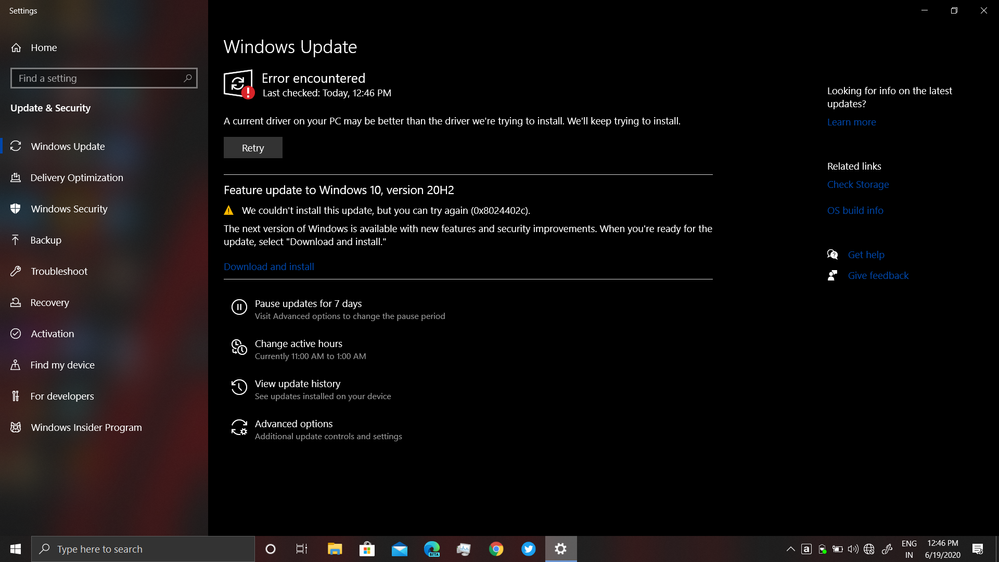Open Change active hours
This screenshot has height=562, width=999.
[298, 349]
